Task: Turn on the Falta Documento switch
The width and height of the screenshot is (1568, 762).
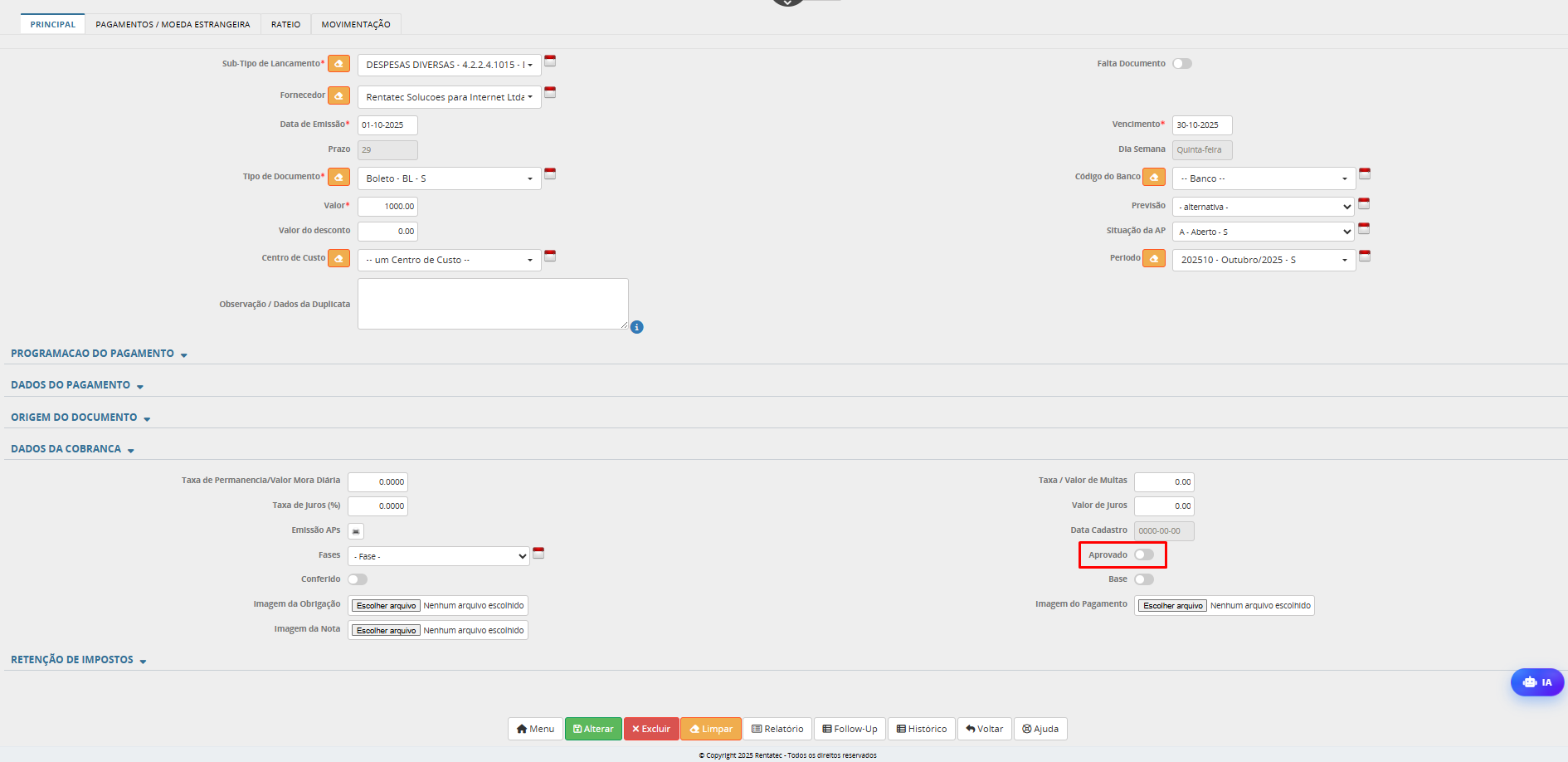Action: (1181, 64)
